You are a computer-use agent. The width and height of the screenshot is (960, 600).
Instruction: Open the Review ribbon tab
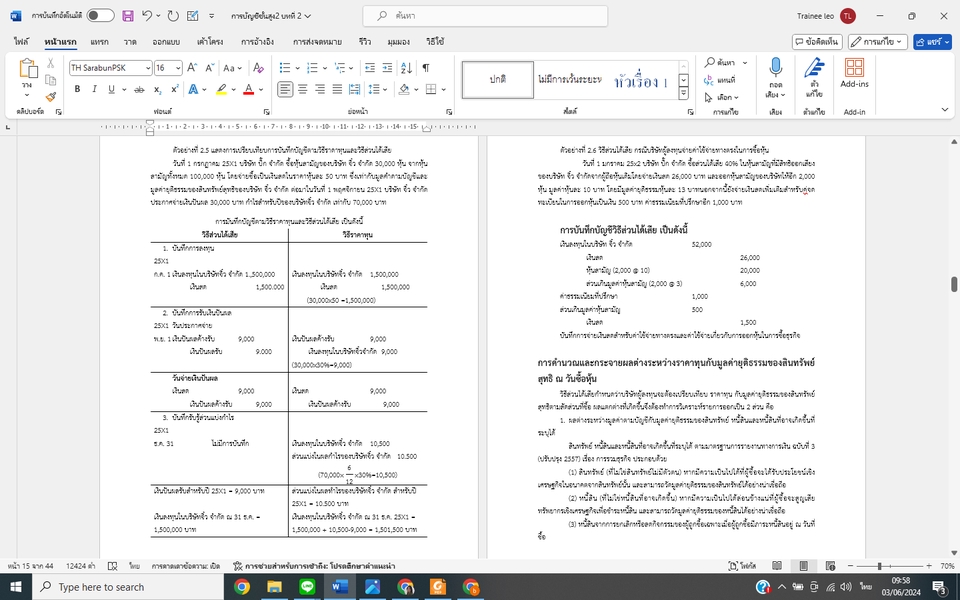point(365,42)
